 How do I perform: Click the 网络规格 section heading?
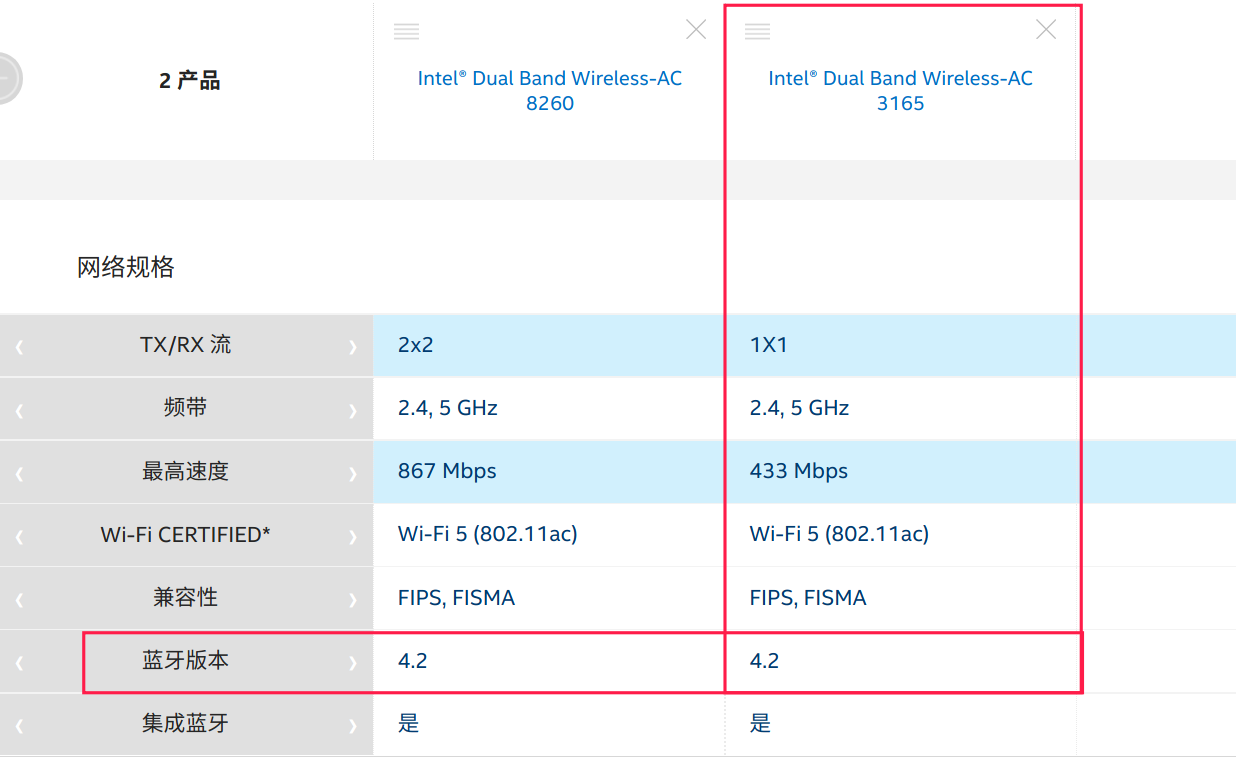click(x=126, y=267)
